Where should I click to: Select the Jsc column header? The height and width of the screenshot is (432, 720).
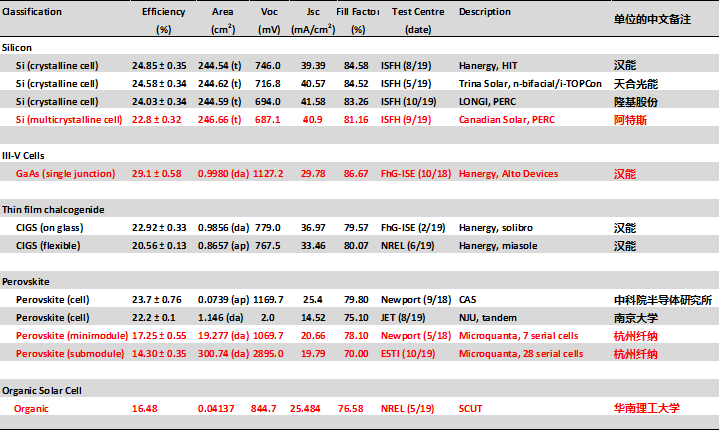coord(313,12)
